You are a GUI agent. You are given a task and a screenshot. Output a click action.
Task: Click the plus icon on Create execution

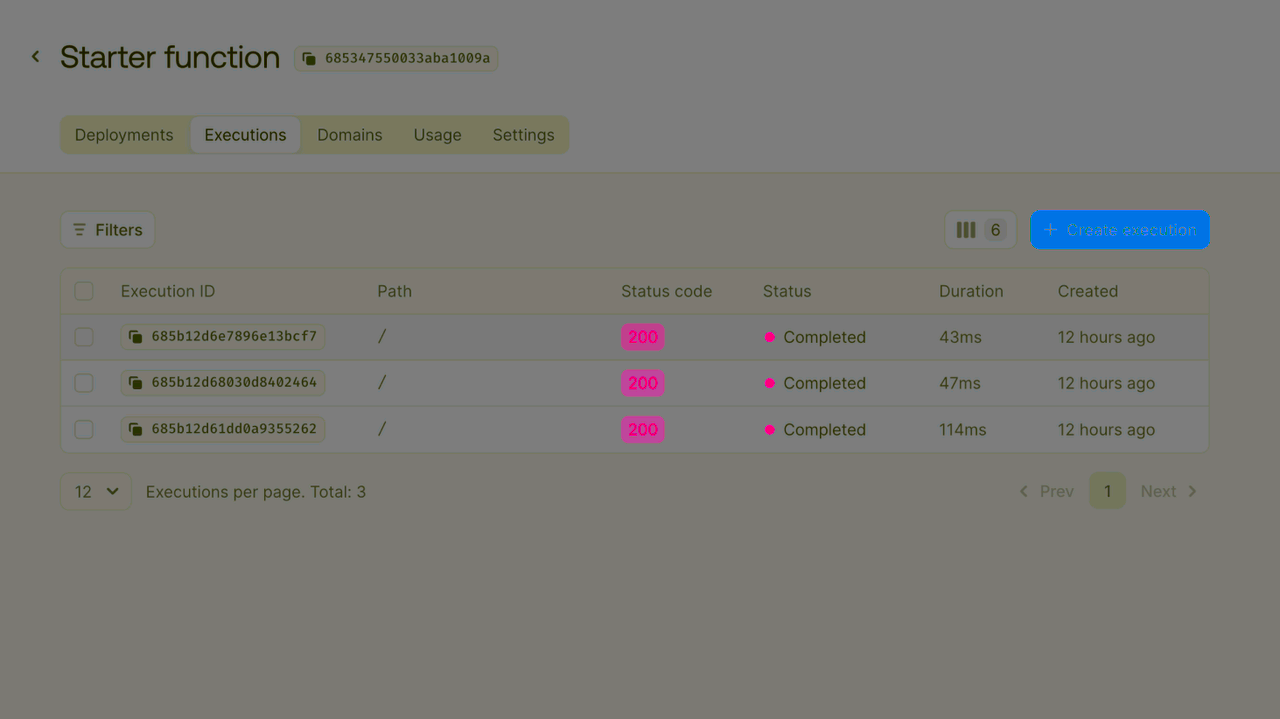(x=1050, y=230)
